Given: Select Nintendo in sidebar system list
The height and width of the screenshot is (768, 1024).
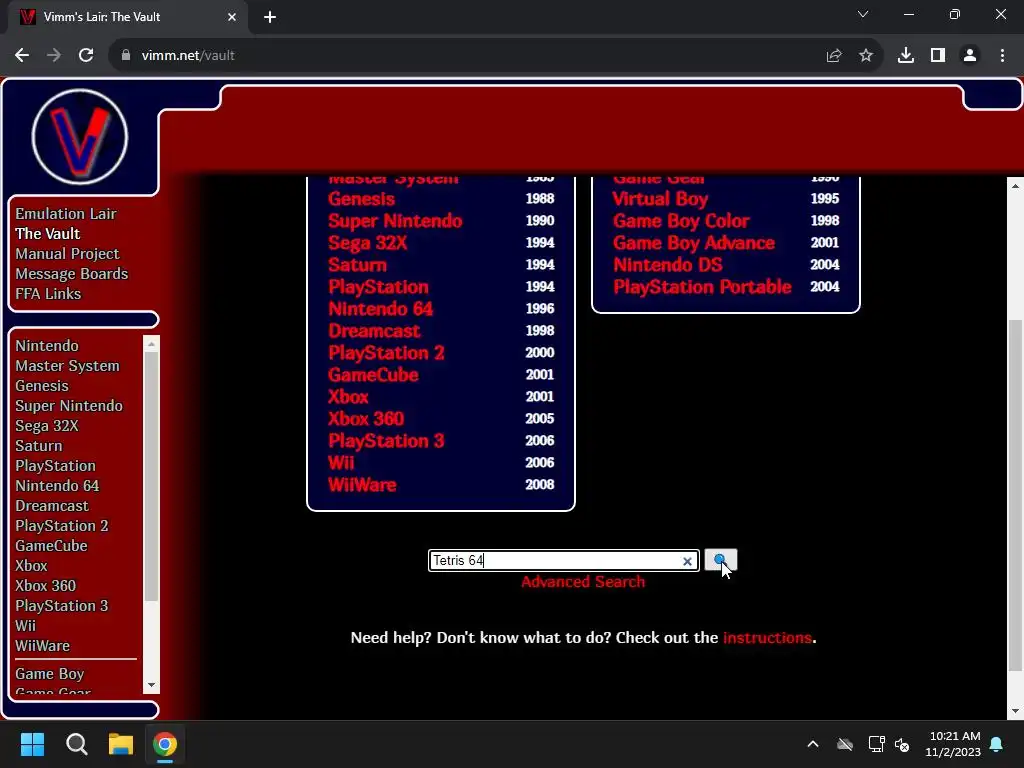Looking at the screenshot, I should [47, 345].
